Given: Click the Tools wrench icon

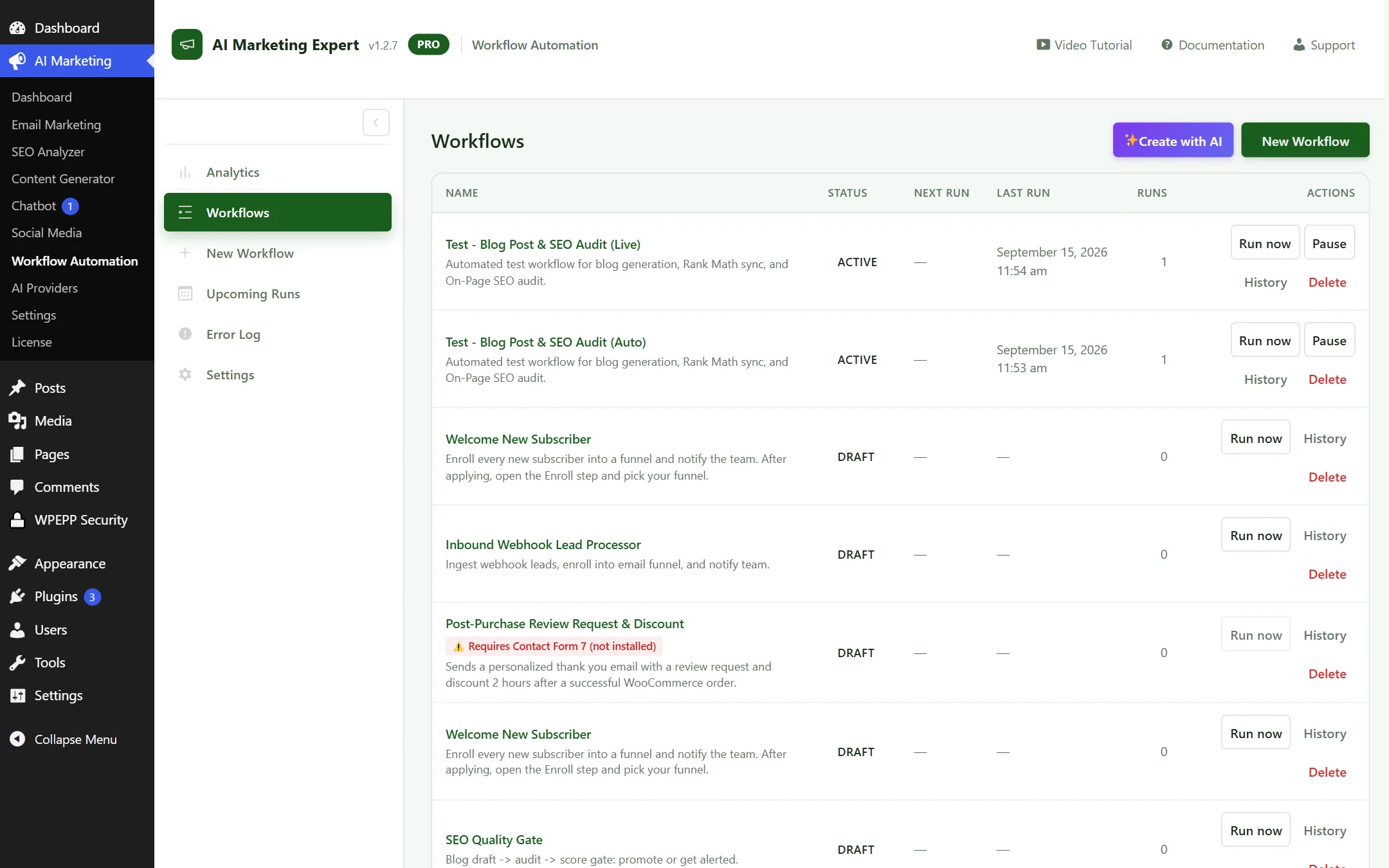Looking at the screenshot, I should coord(17,662).
